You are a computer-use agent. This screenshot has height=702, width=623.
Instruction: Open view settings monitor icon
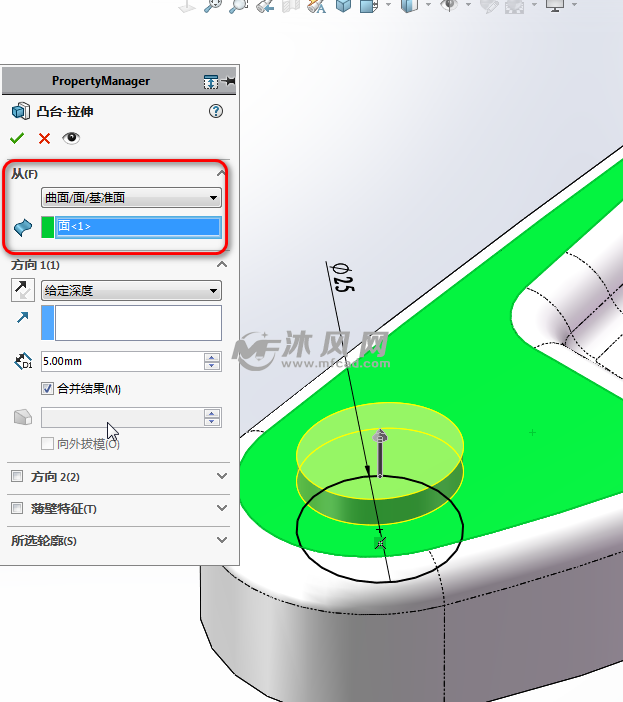pos(555,5)
